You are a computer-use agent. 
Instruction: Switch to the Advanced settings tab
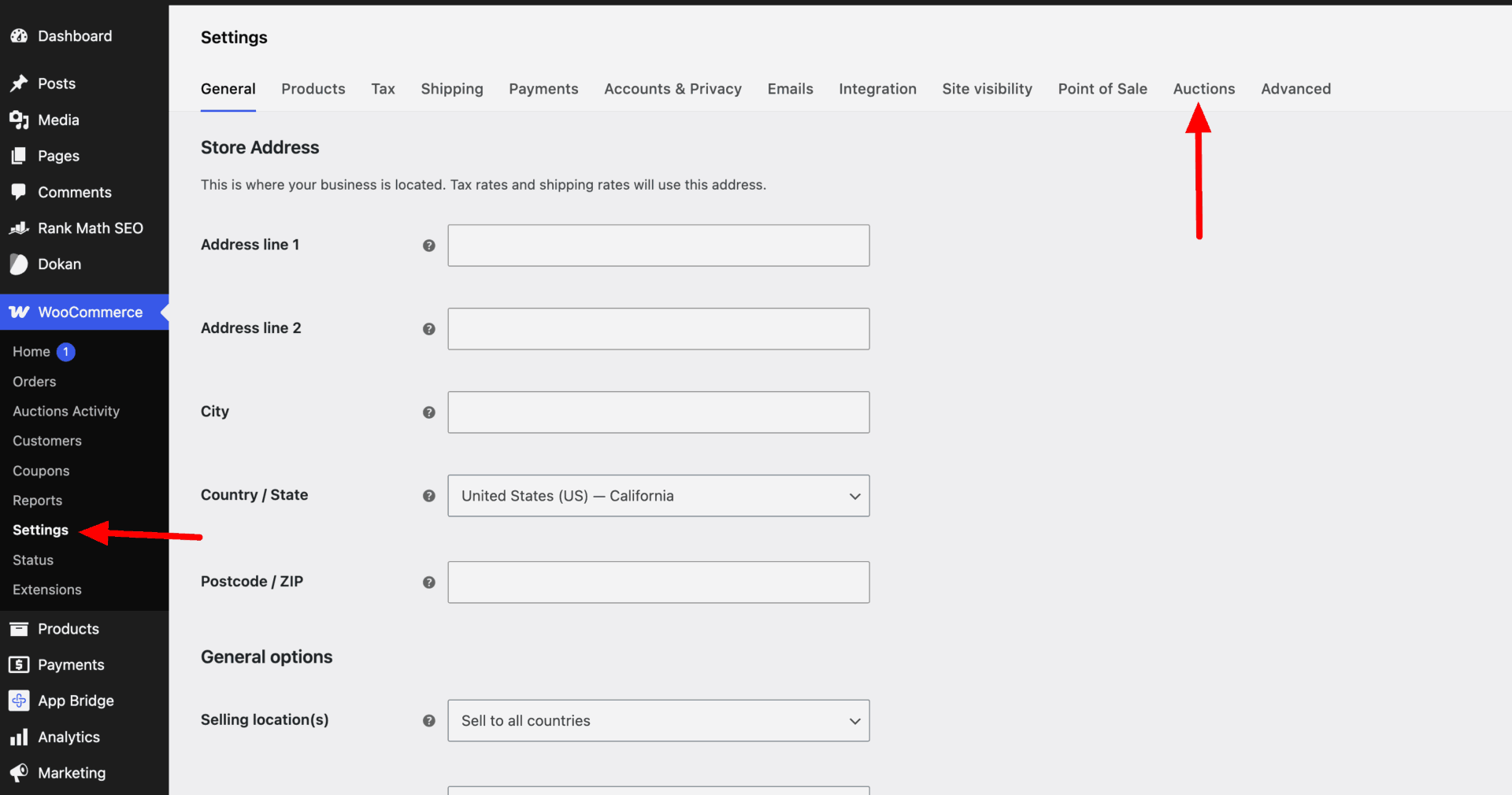point(1296,89)
